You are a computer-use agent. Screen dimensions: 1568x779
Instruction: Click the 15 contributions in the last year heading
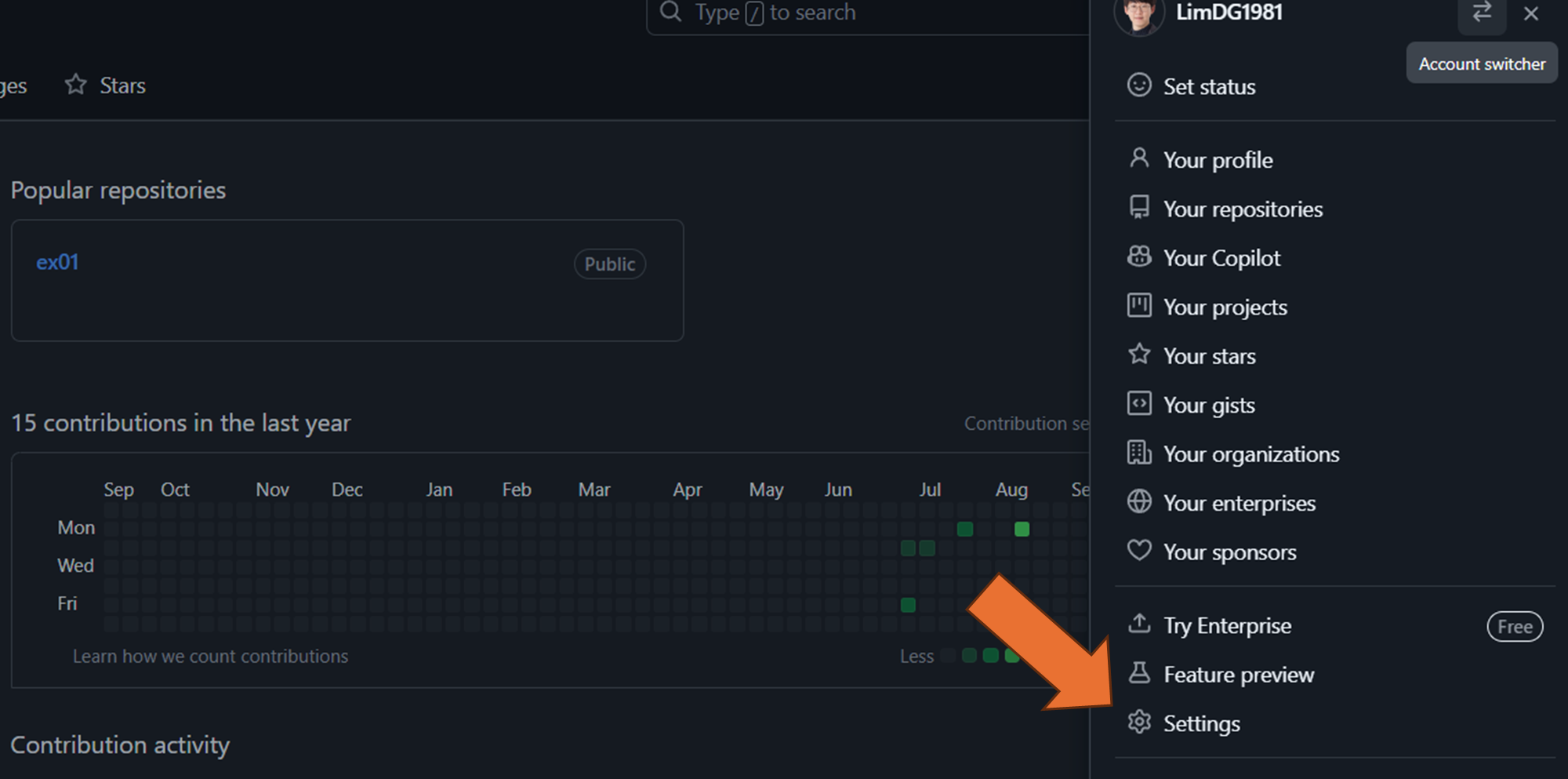click(180, 423)
